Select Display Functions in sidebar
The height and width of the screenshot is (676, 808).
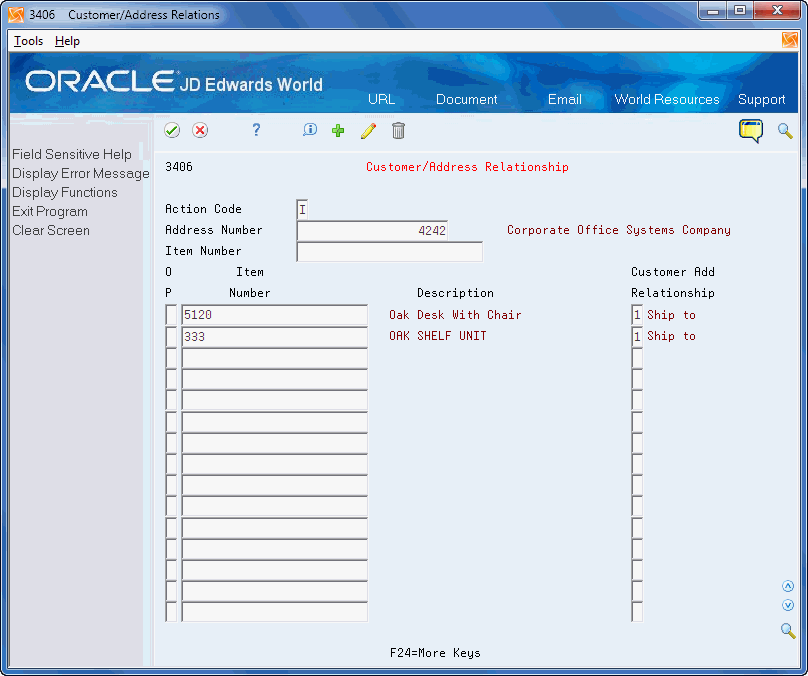[65, 192]
